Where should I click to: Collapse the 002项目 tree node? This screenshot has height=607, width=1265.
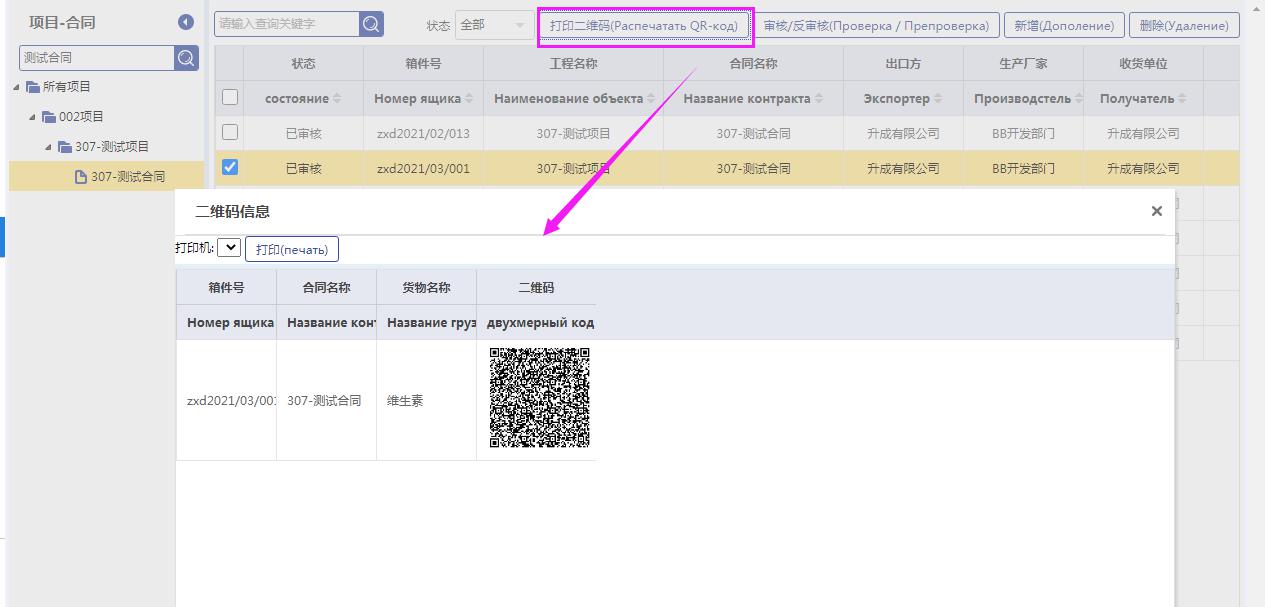click(34, 117)
